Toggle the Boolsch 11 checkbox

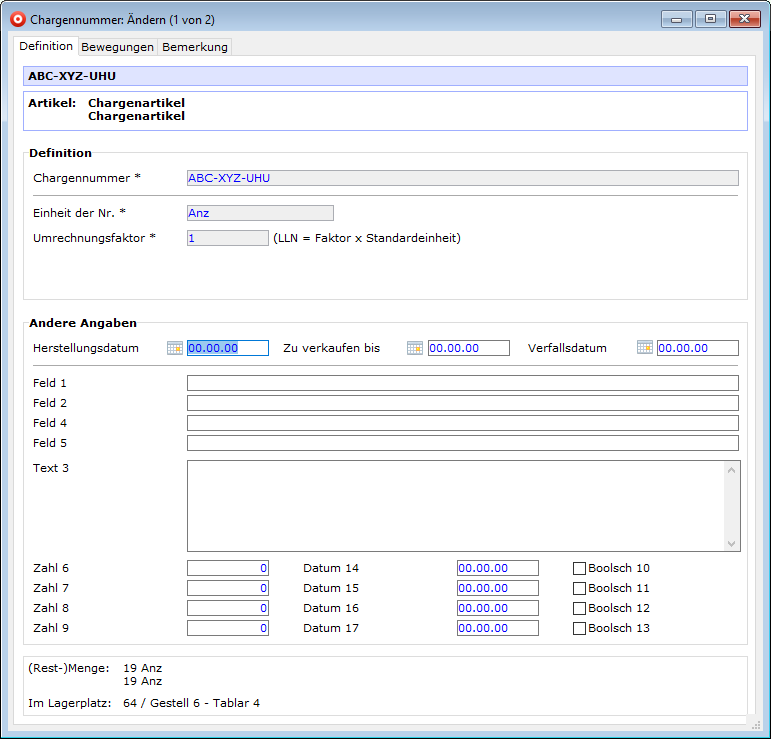pyautogui.click(x=579, y=588)
